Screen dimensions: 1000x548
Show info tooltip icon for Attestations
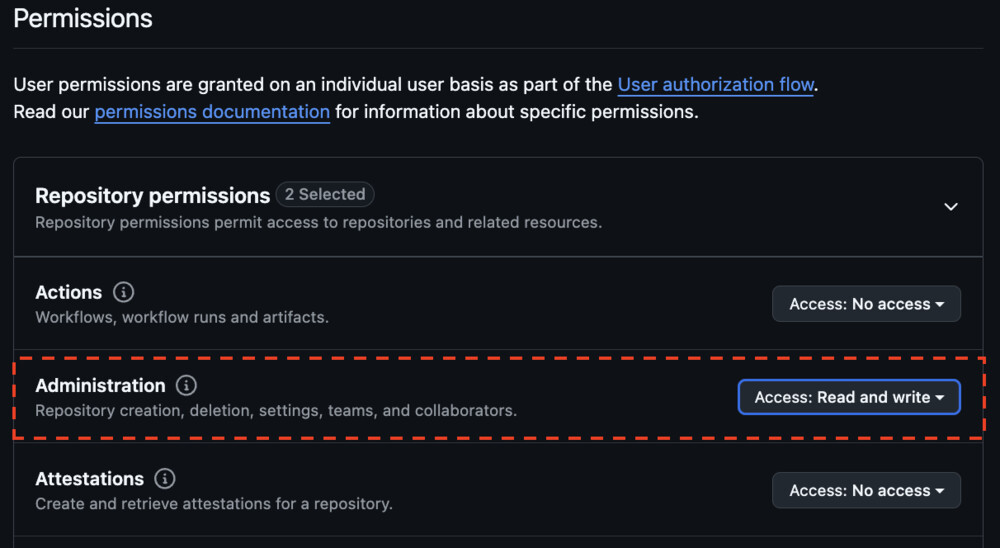tap(165, 479)
